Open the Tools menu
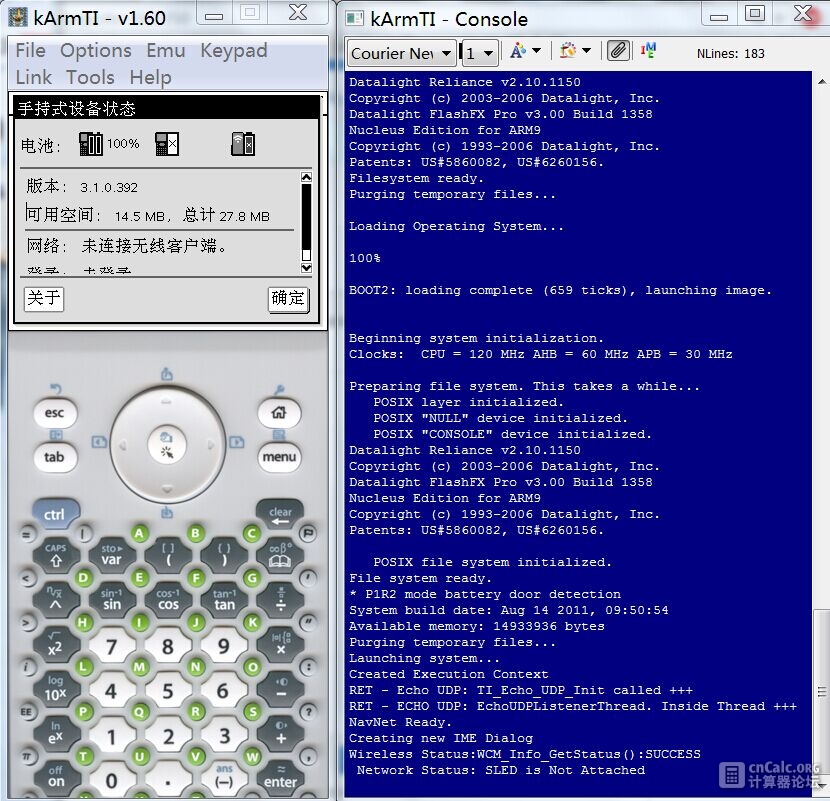Screen dimensions: 830x801 pos(90,77)
